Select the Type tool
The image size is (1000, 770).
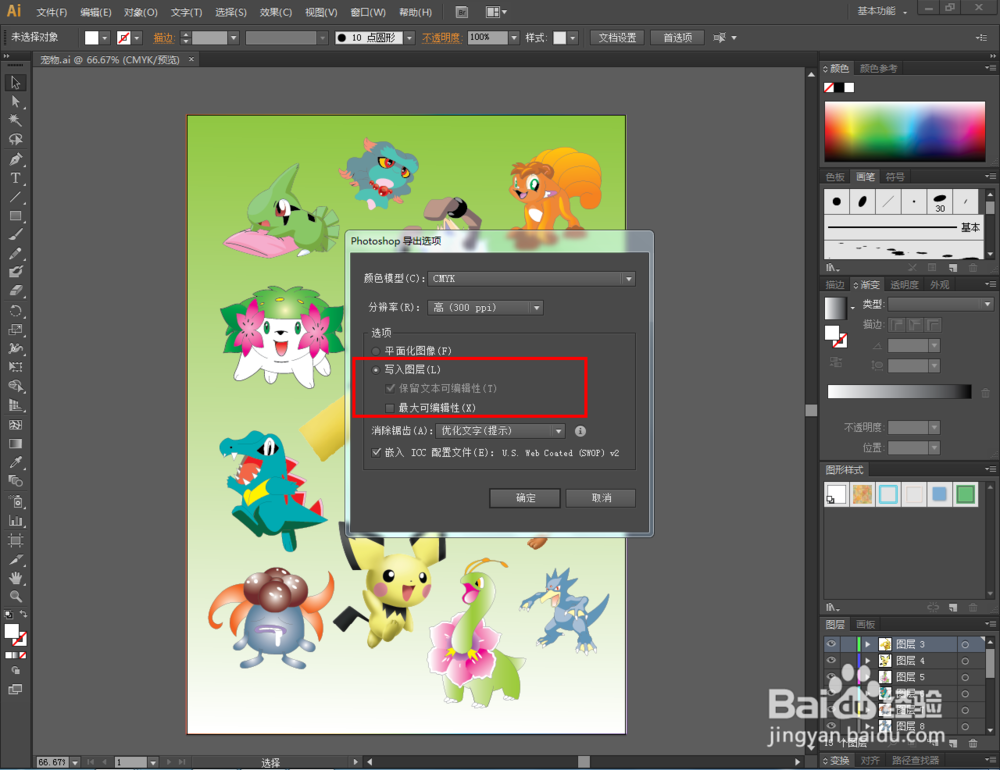(15, 178)
